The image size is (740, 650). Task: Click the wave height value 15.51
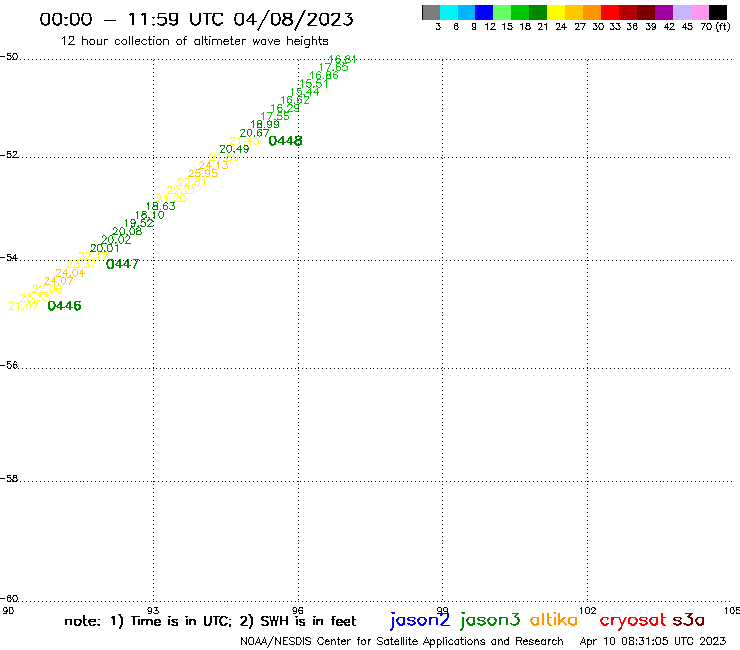point(314,84)
